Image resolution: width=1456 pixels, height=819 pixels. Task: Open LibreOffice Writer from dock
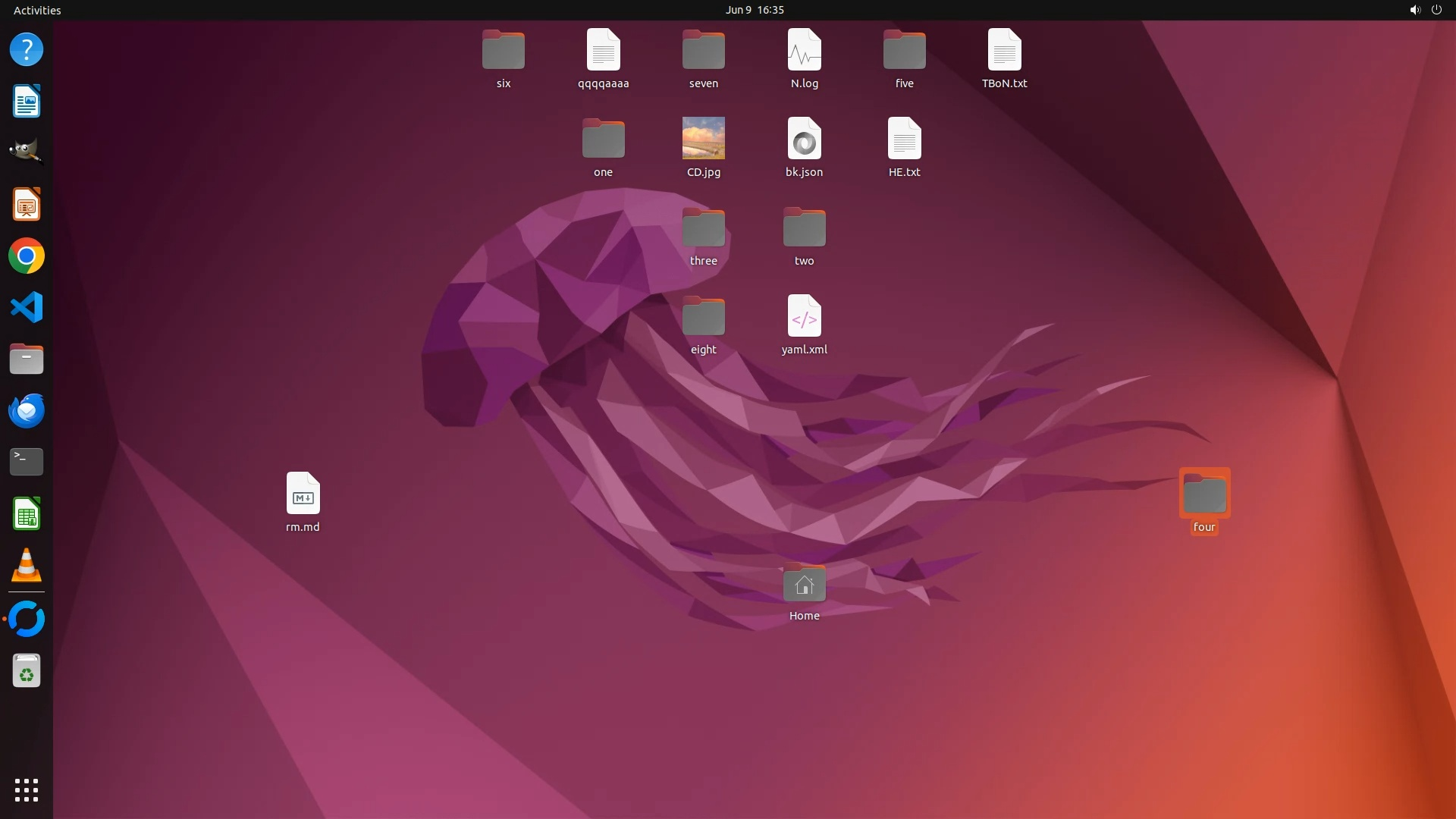(x=27, y=102)
